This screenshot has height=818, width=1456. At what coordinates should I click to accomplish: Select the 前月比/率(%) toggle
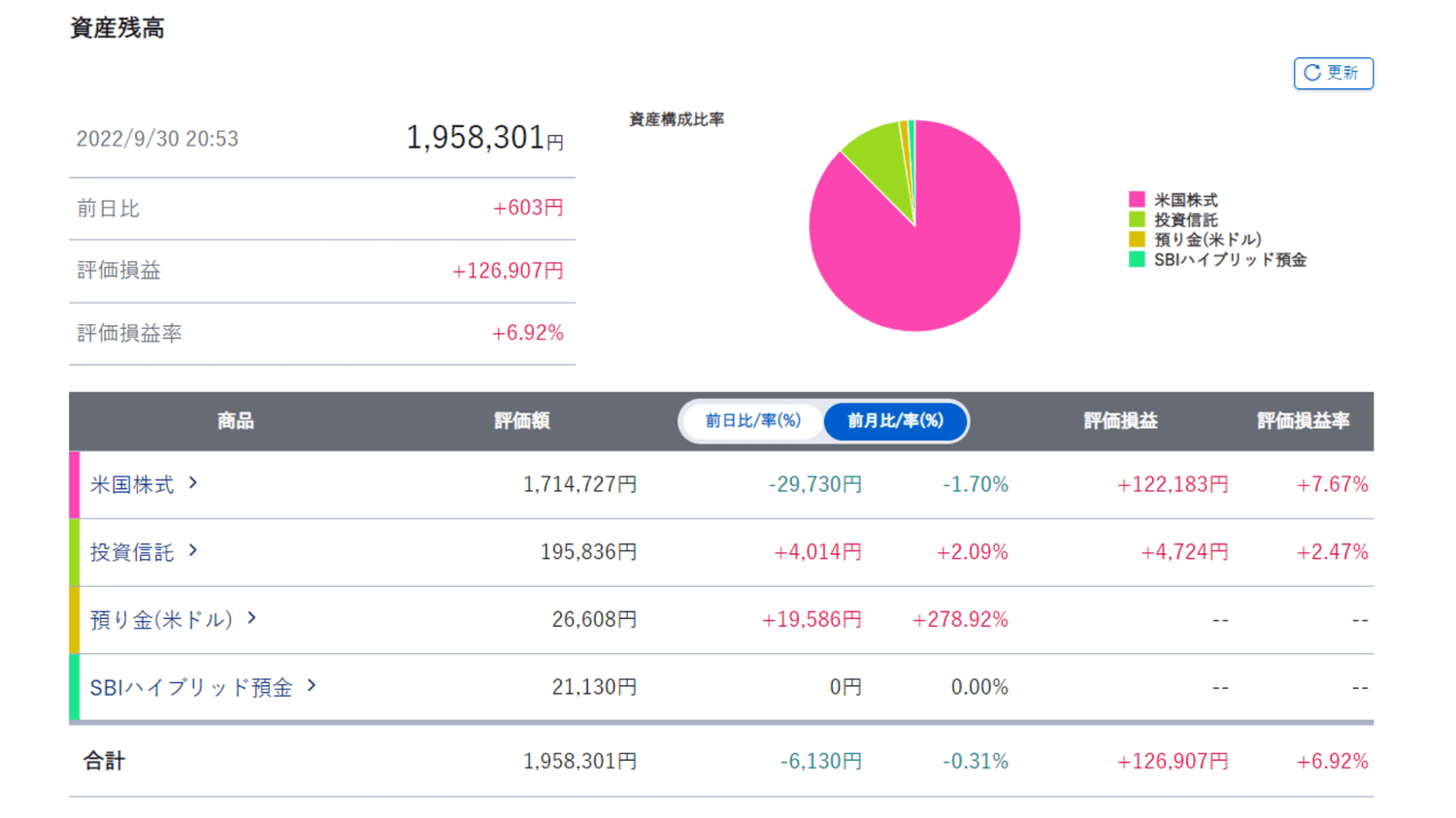point(895,421)
